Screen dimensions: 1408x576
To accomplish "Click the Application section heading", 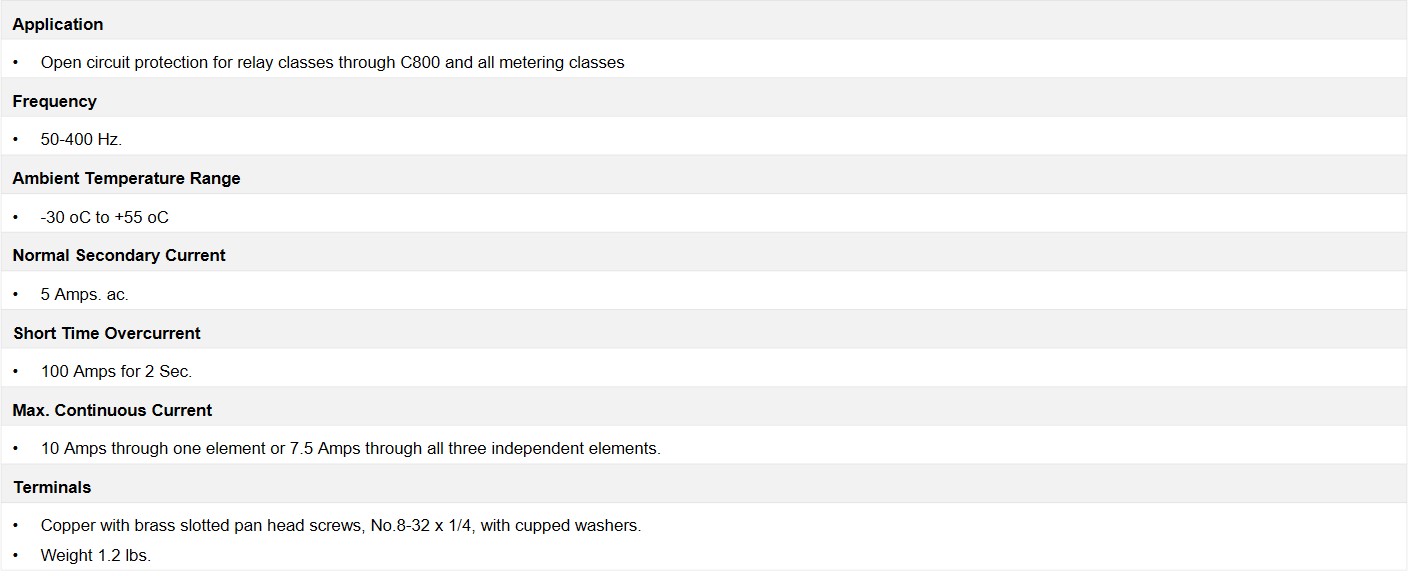I will (58, 24).
